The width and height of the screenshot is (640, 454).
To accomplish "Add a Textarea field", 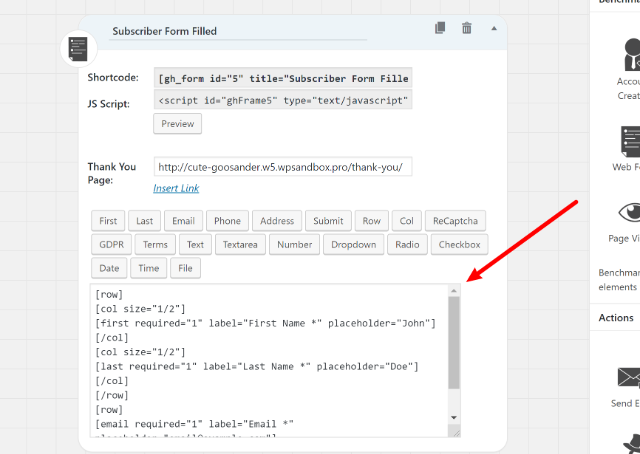I will [240, 245].
